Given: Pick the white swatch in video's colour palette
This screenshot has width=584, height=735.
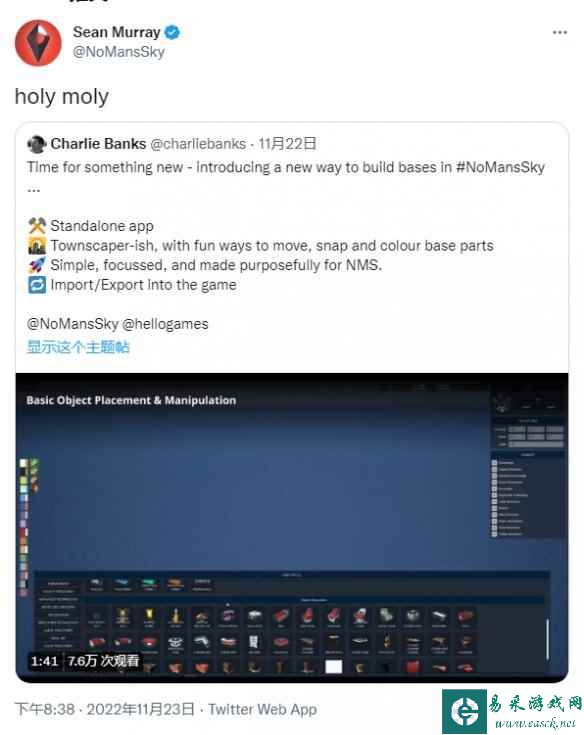Looking at the screenshot, I should click(23, 463).
